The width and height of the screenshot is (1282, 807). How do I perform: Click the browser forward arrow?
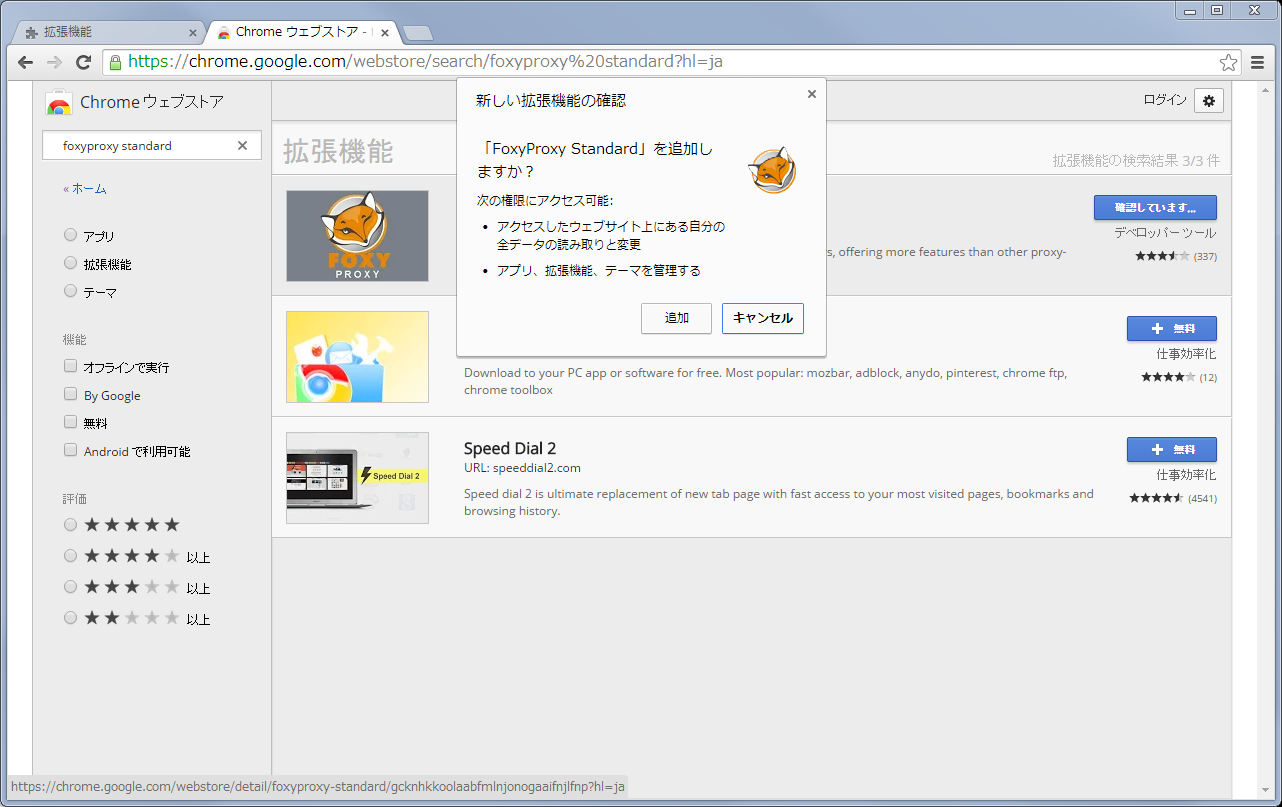click(54, 62)
